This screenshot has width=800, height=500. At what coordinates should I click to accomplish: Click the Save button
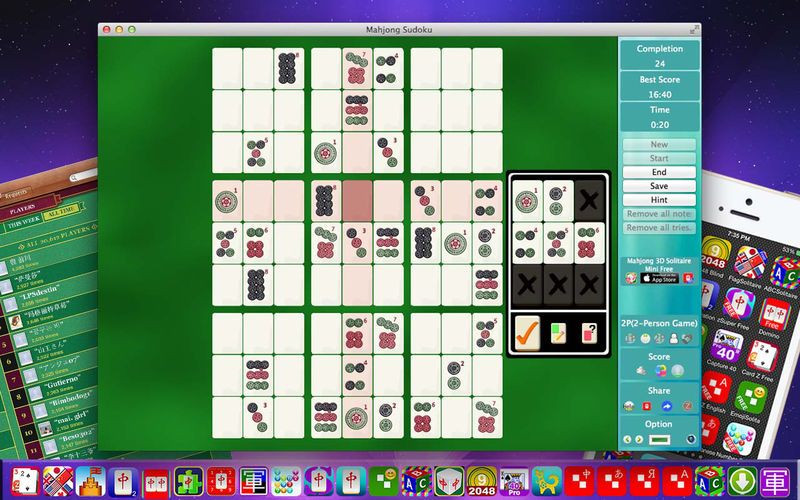[x=659, y=186]
